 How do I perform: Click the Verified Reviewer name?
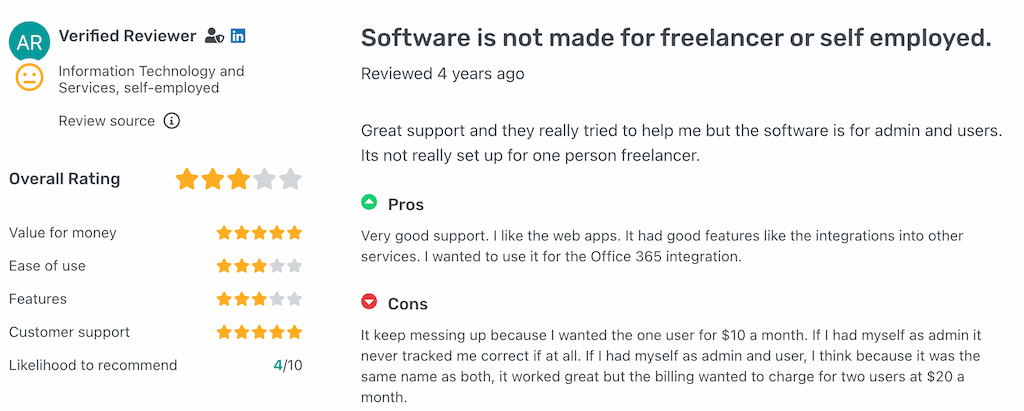(x=127, y=36)
